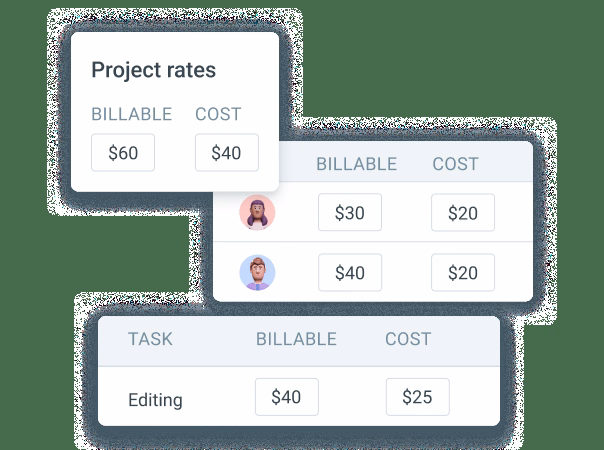Click the TASK column header

[x=150, y=339]
